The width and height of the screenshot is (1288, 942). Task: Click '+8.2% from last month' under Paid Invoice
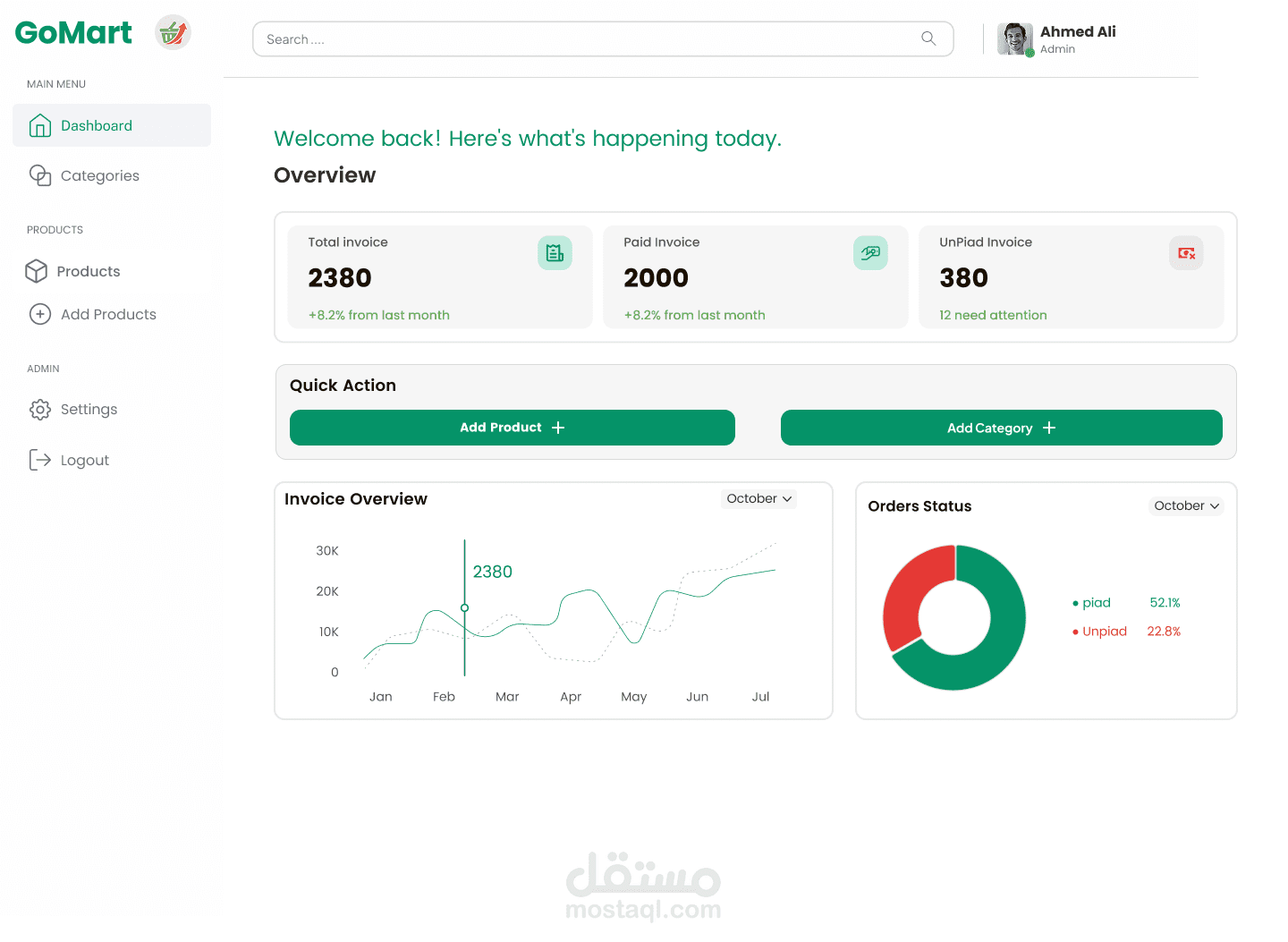tap(694, 315)
